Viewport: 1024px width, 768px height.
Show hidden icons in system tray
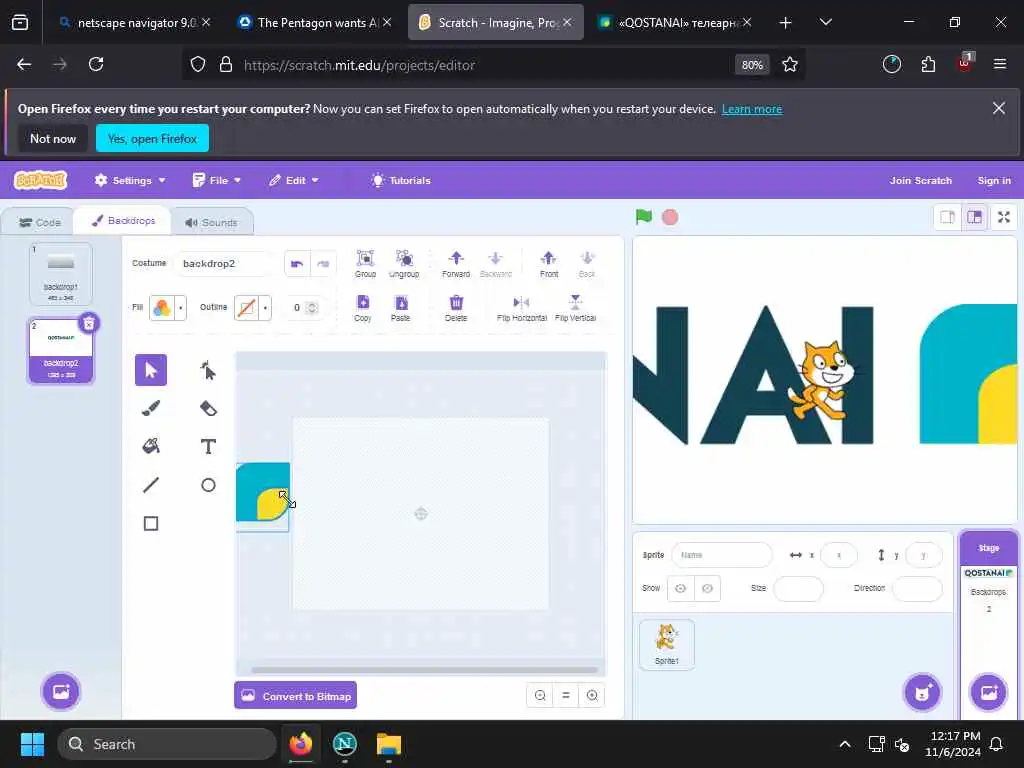(x=844, y=744)
